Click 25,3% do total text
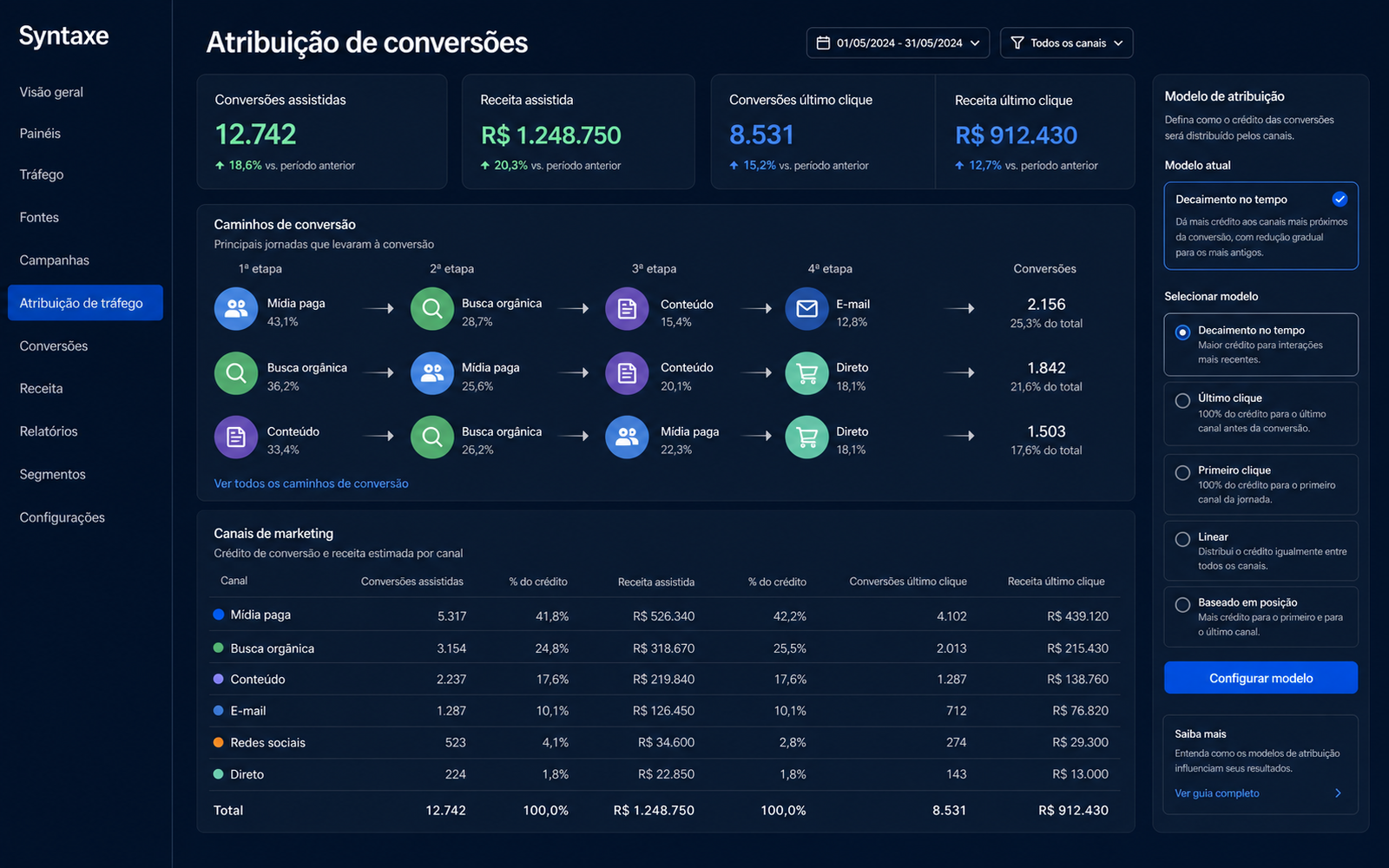 click(x=1046, y=324)
